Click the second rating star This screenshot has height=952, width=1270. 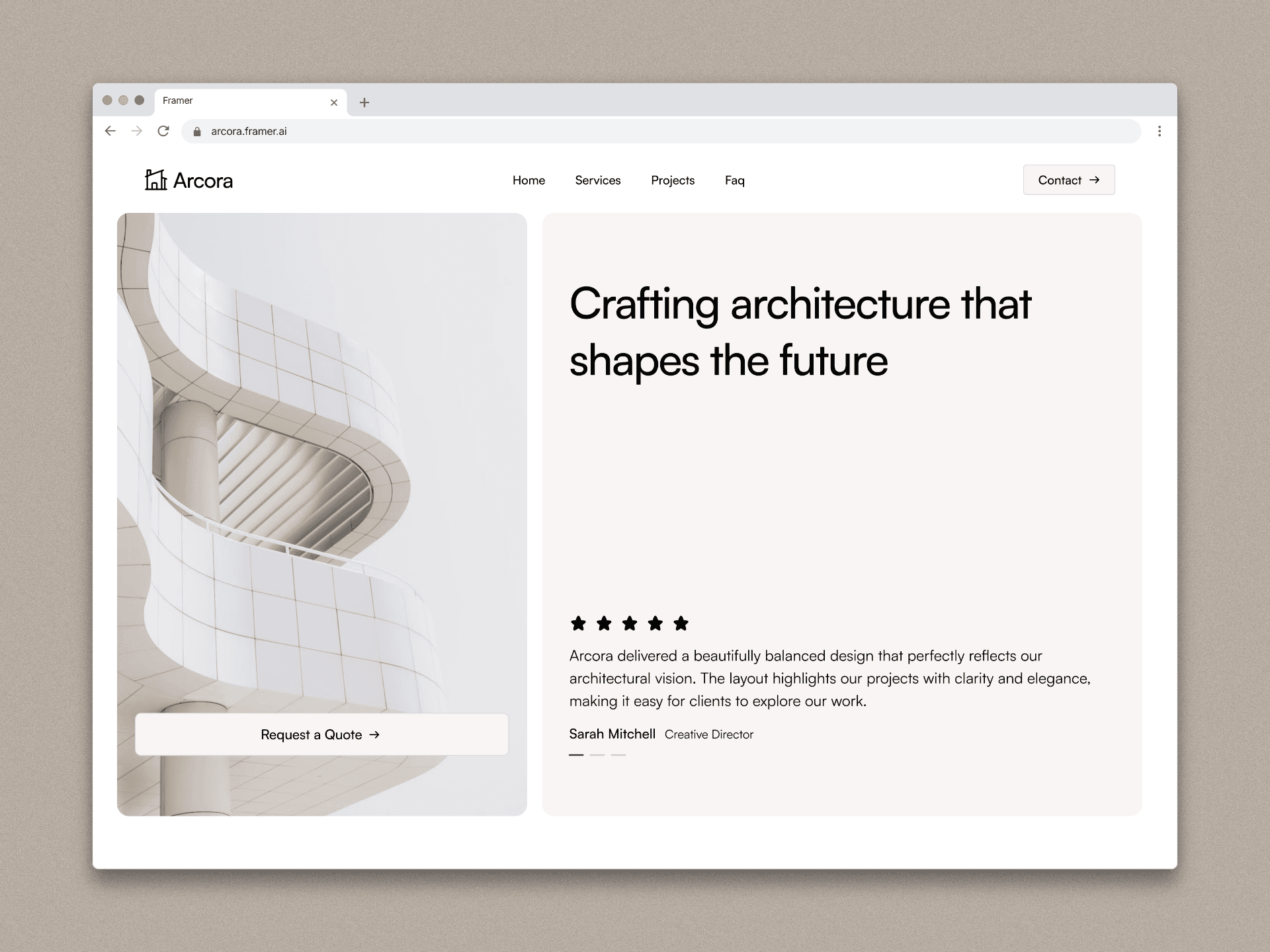coord(604,623)
